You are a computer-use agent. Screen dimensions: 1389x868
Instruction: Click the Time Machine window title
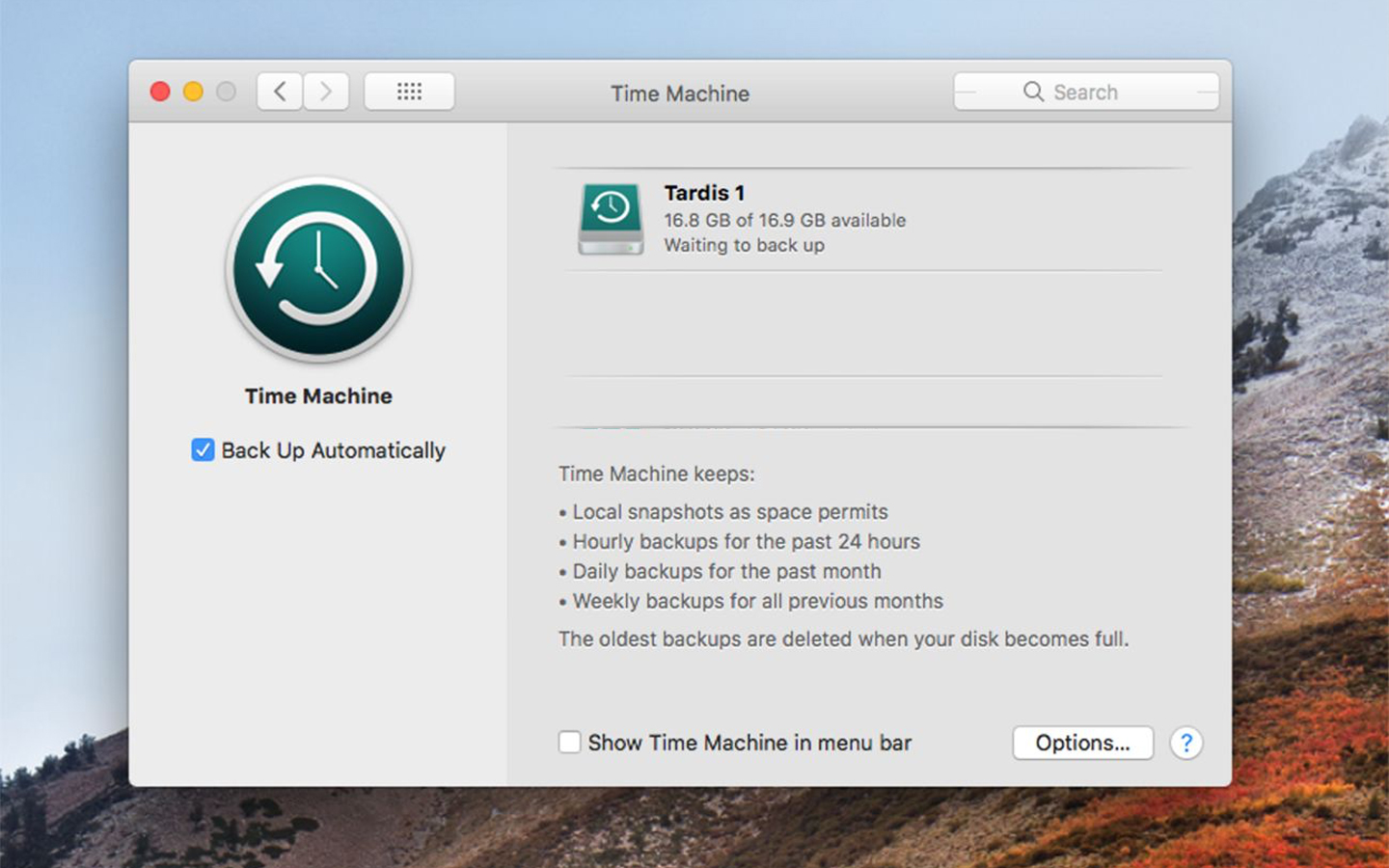click(680, 94)
